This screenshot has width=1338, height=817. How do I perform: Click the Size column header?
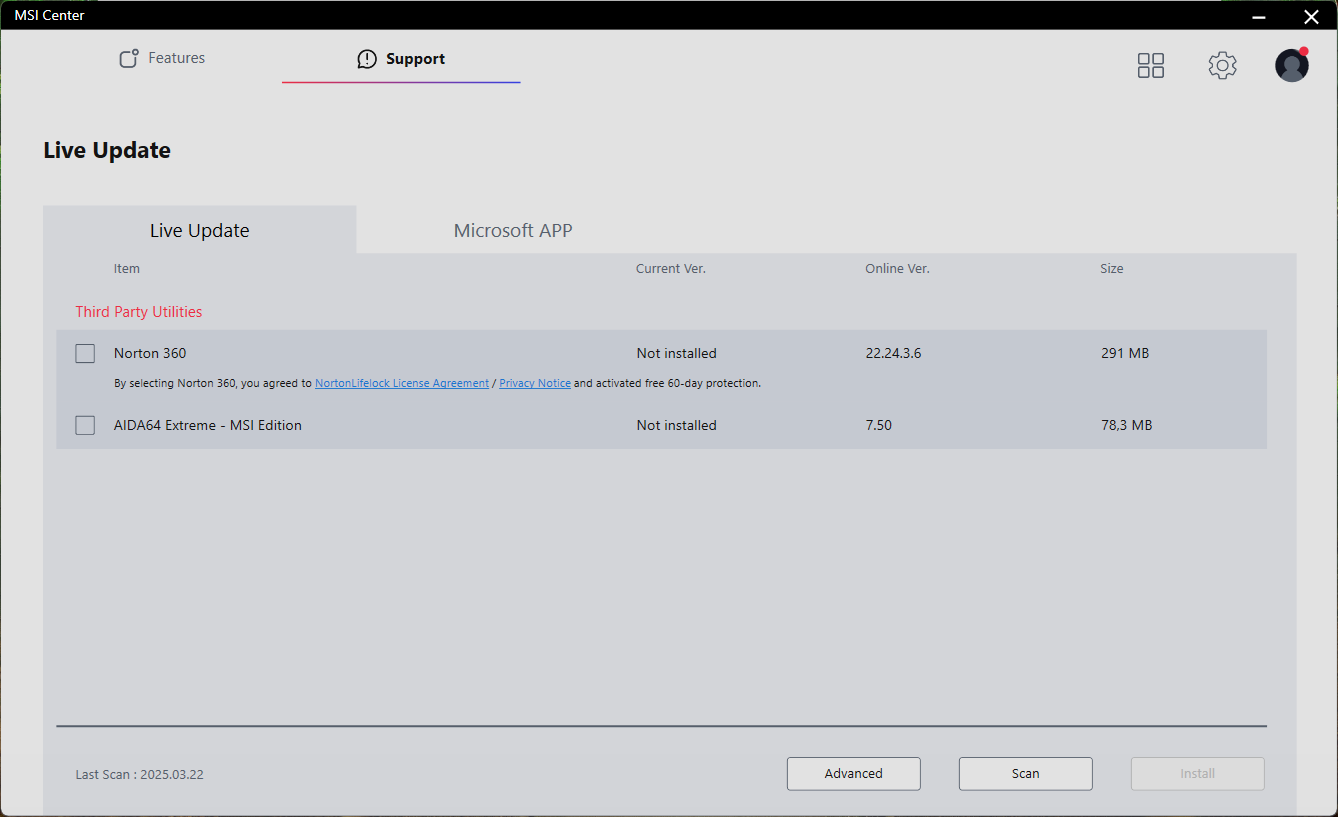coord(1112,269)
